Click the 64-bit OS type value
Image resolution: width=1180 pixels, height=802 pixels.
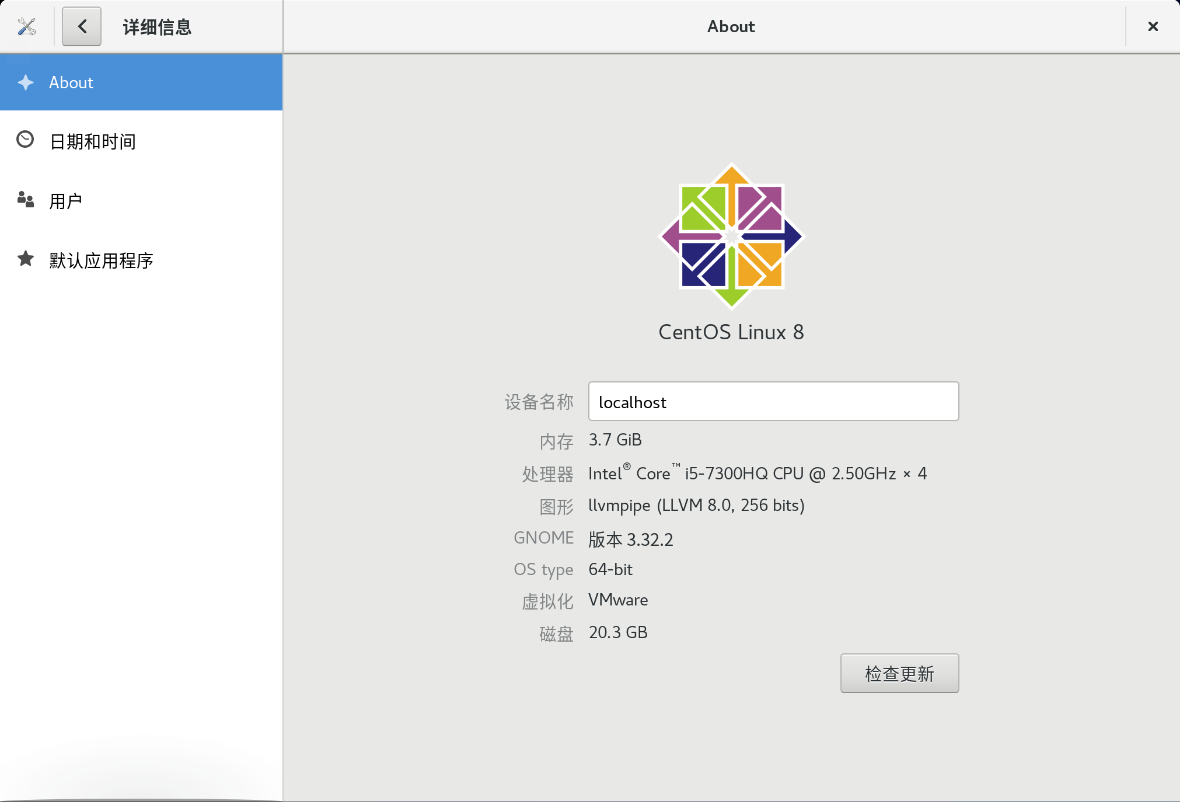pos(610,570)
